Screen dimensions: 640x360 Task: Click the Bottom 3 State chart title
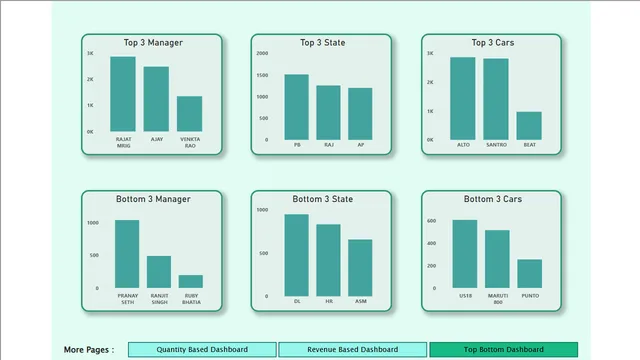tap(323, 199)
